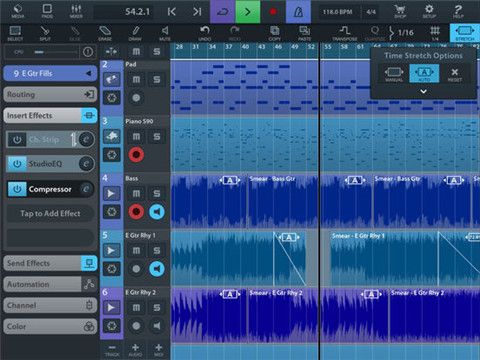Solo the Bass track

(x=157, y=194)
